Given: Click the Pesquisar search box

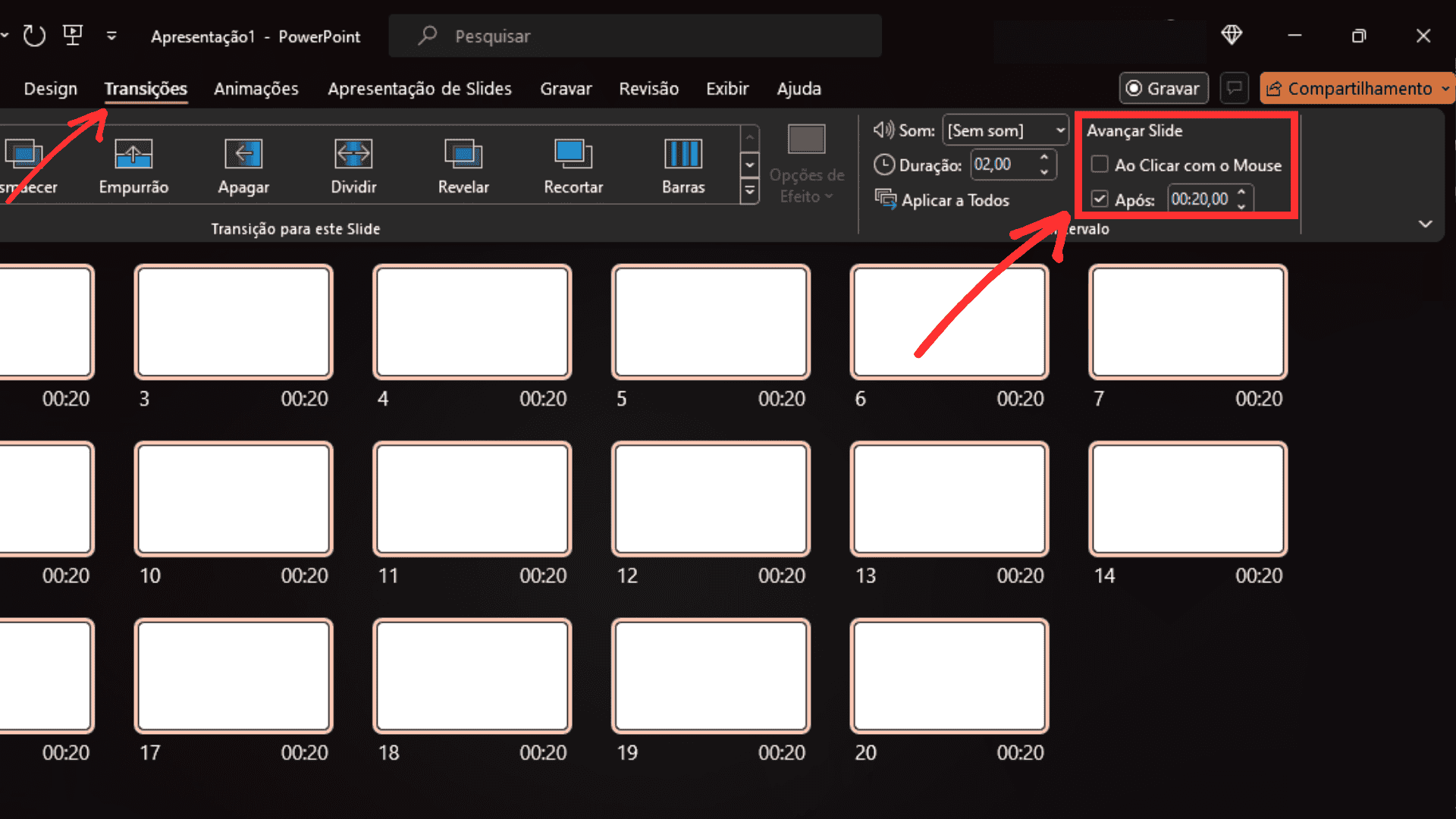Looking at the screenshot, I should (635, 36).
